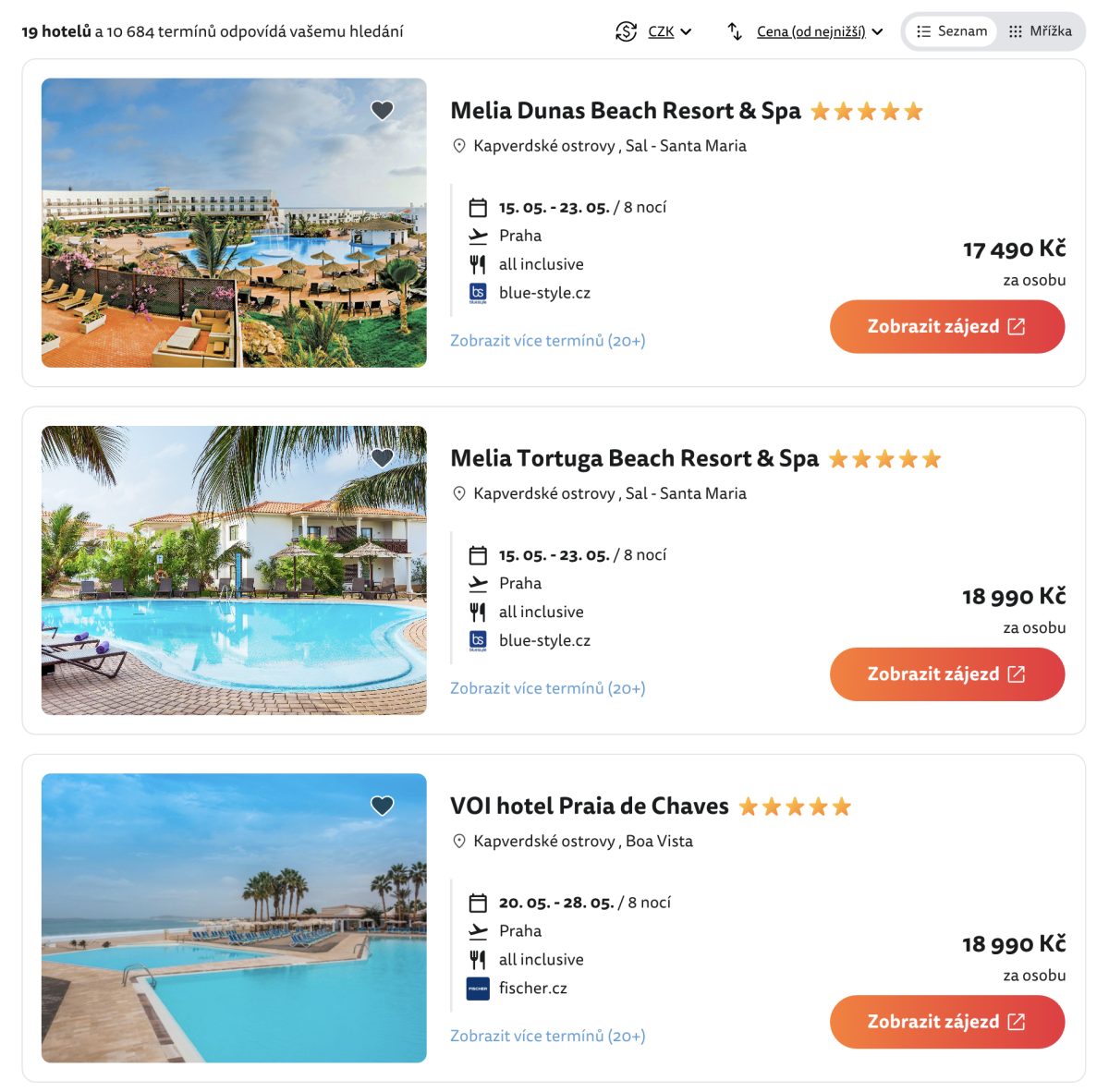Switch to Mřížka grid view

click(x=1040, y=31)
